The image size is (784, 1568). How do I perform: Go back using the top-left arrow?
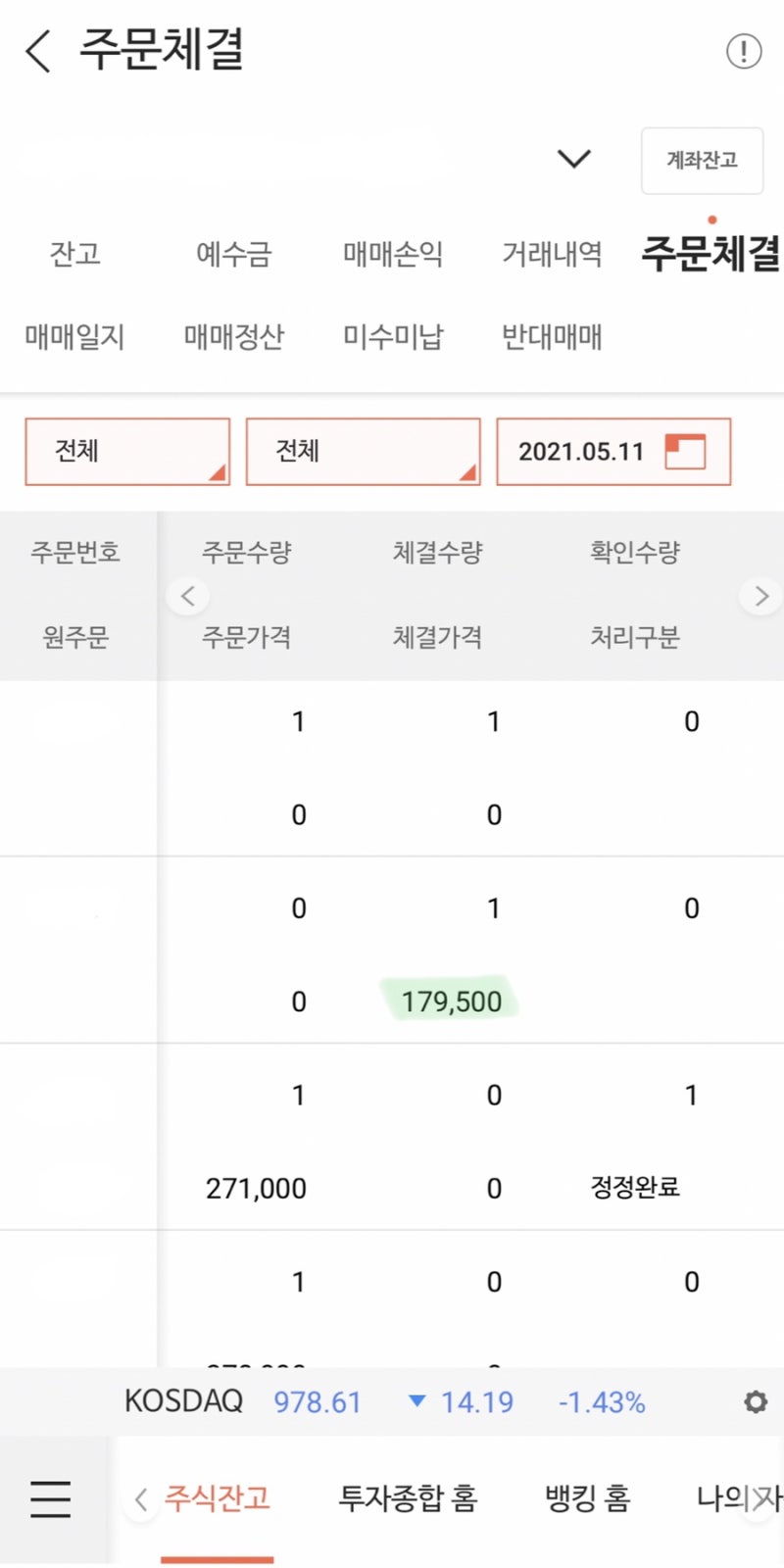[x=38, y=51]
